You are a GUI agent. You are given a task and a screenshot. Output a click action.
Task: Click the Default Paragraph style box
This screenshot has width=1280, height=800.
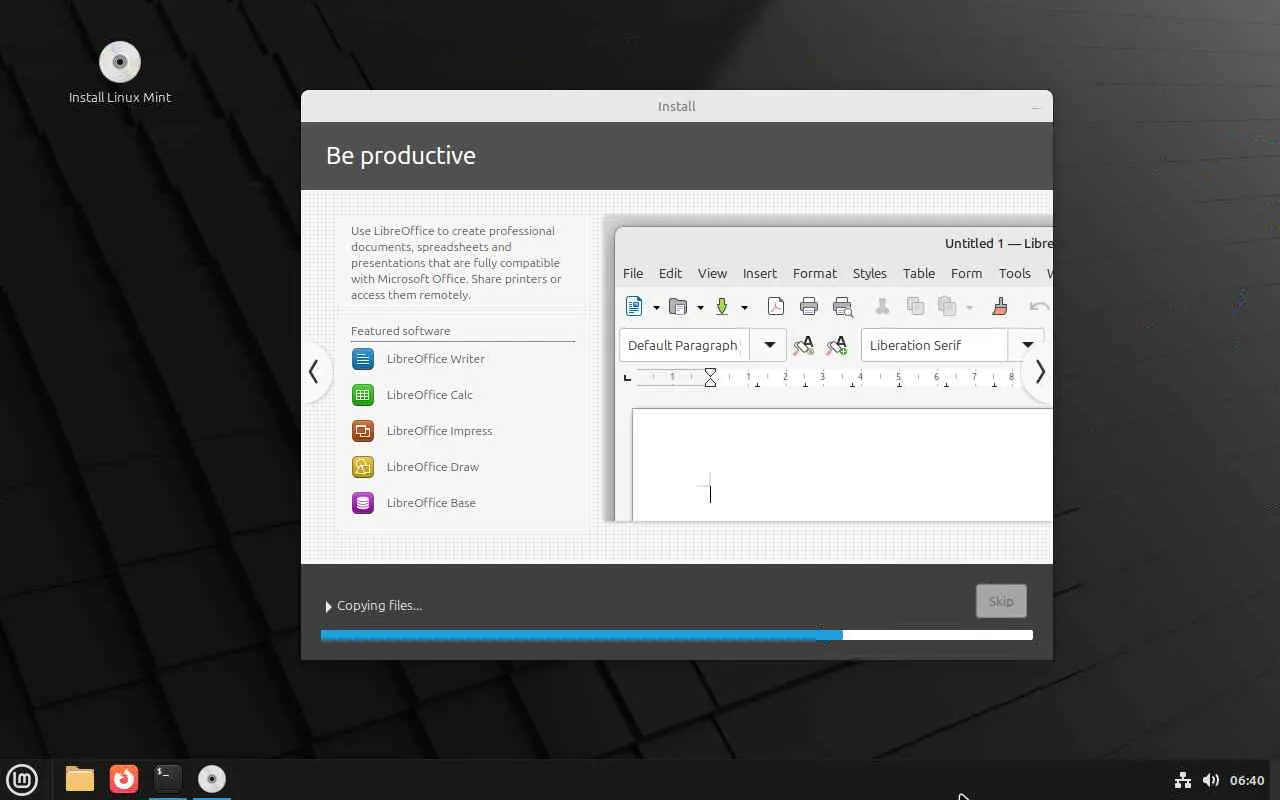tap(685, 345)
